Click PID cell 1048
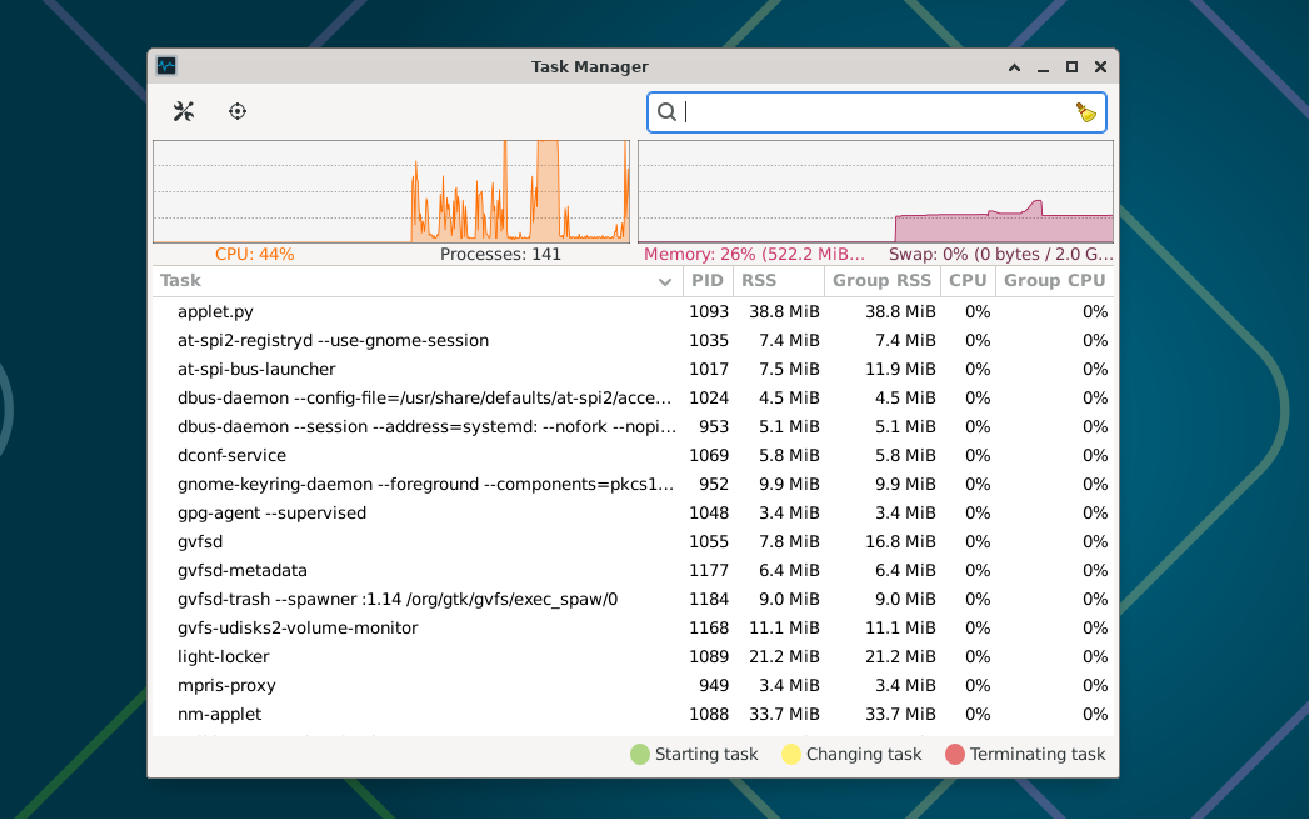The width and height of the screenshot is (1309, 819). pyautogui.click(x=709, y=514)
